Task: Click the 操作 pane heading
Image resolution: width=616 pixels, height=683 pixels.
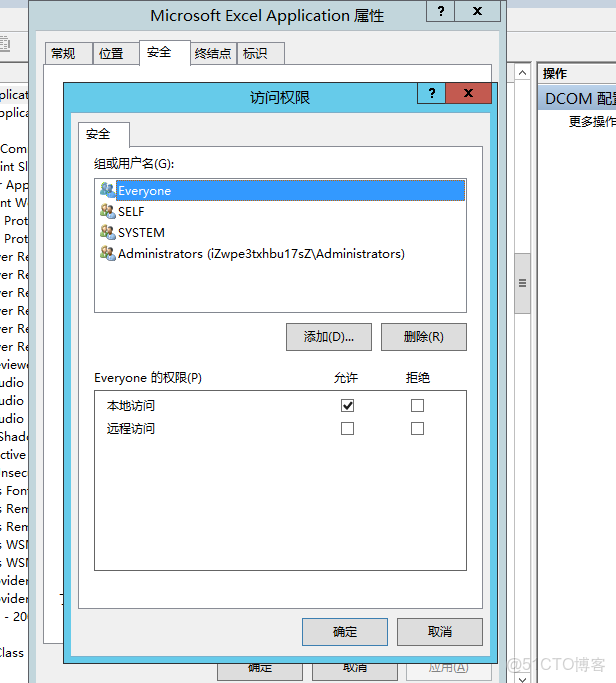Action: 555,74
